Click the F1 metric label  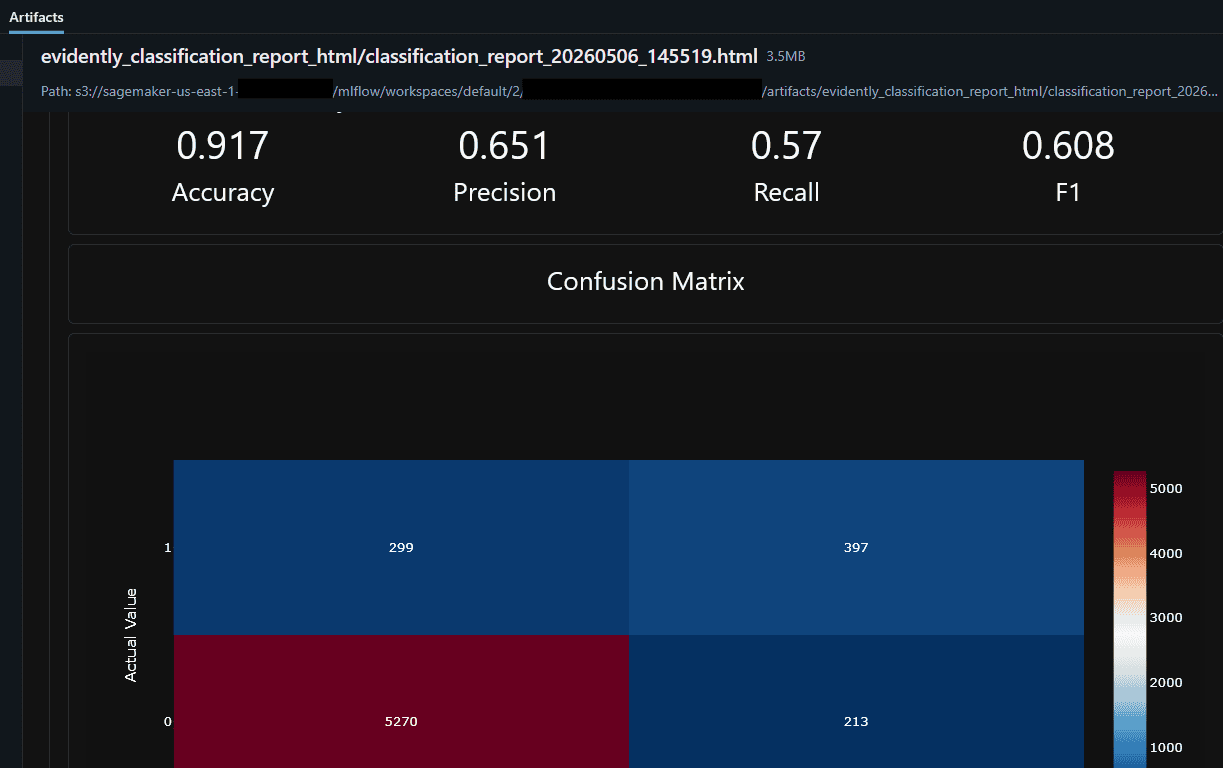click(1068, 193)
